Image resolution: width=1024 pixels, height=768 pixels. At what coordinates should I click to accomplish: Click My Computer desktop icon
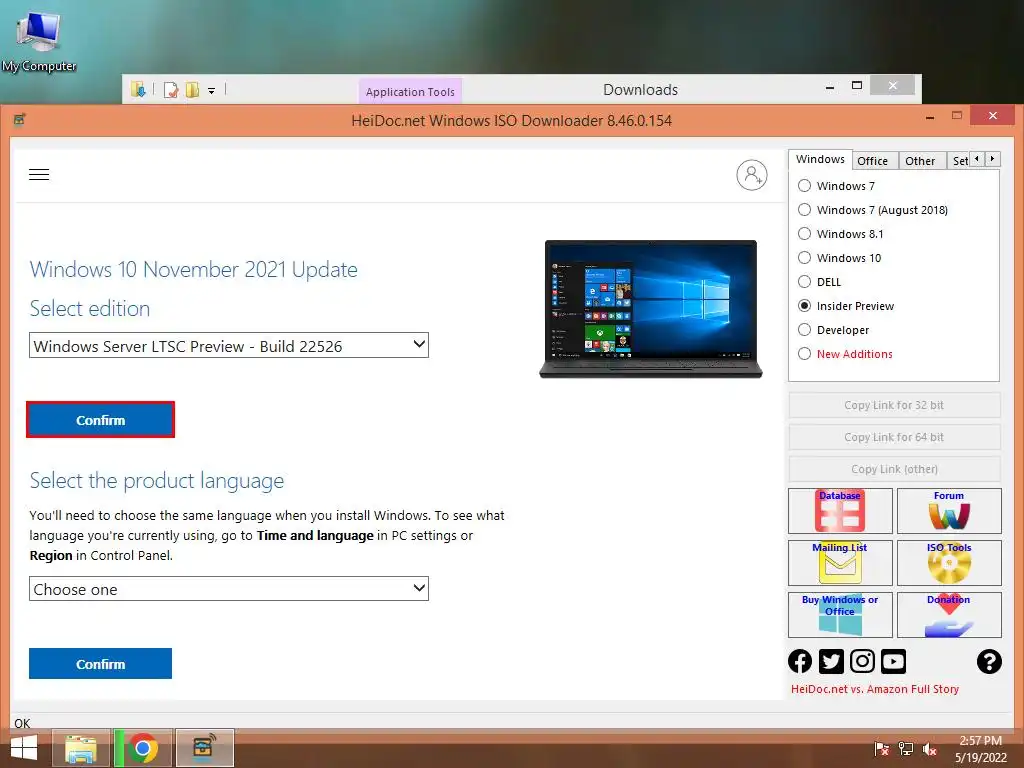[x=39, y=40]
